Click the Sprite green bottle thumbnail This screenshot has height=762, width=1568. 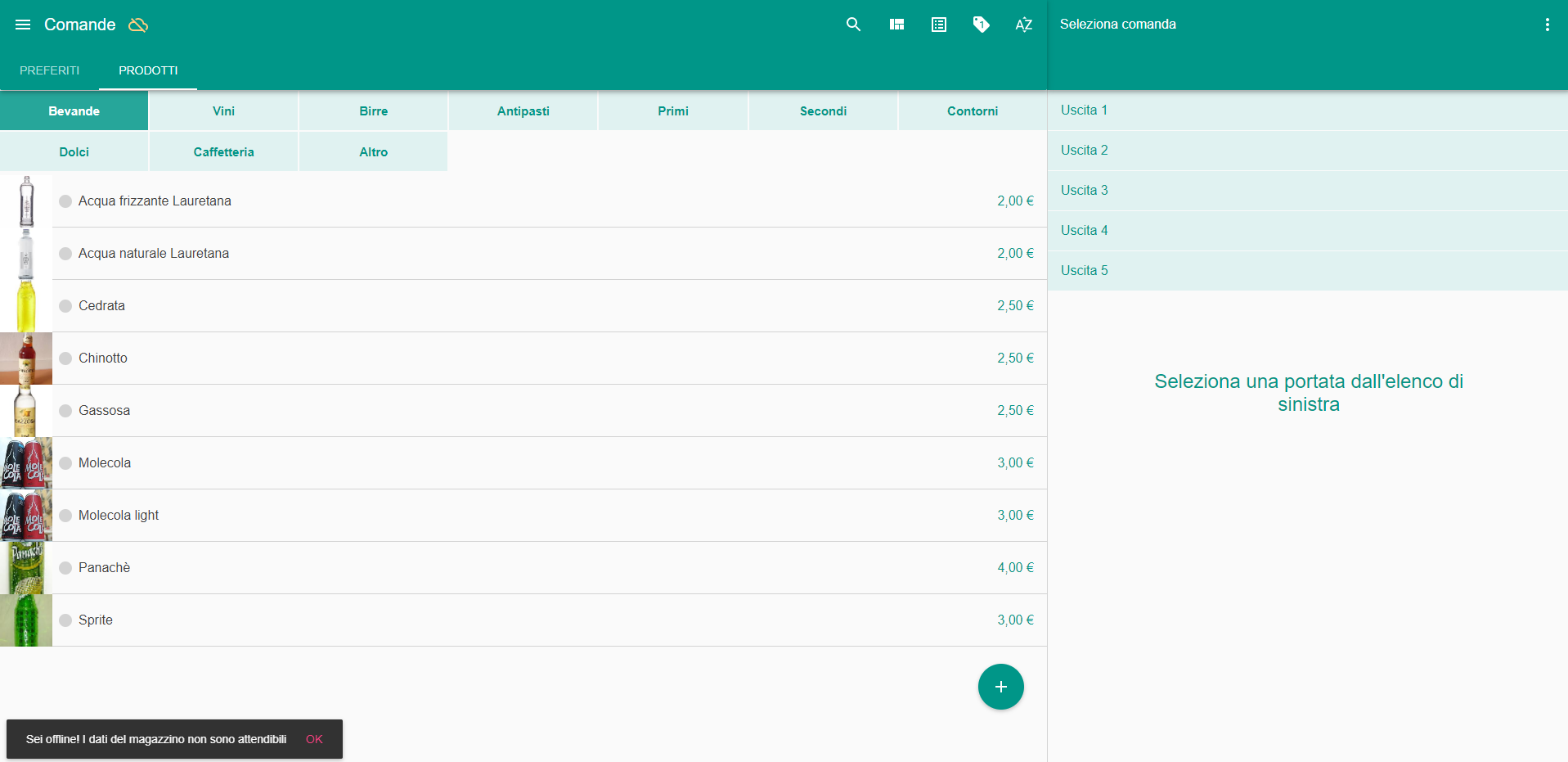pos(26,620)
